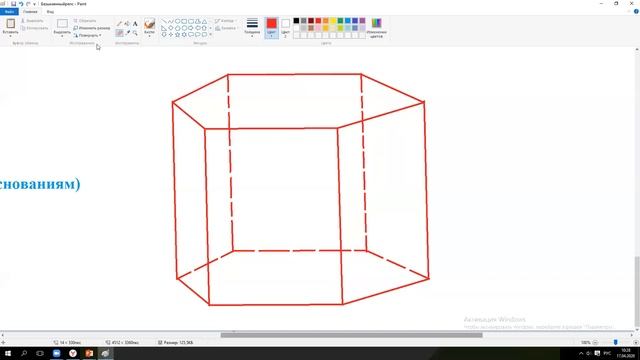This screenshot has height=360, width=640.
Task: Select the Pencil tool
Action: [120, 24]
